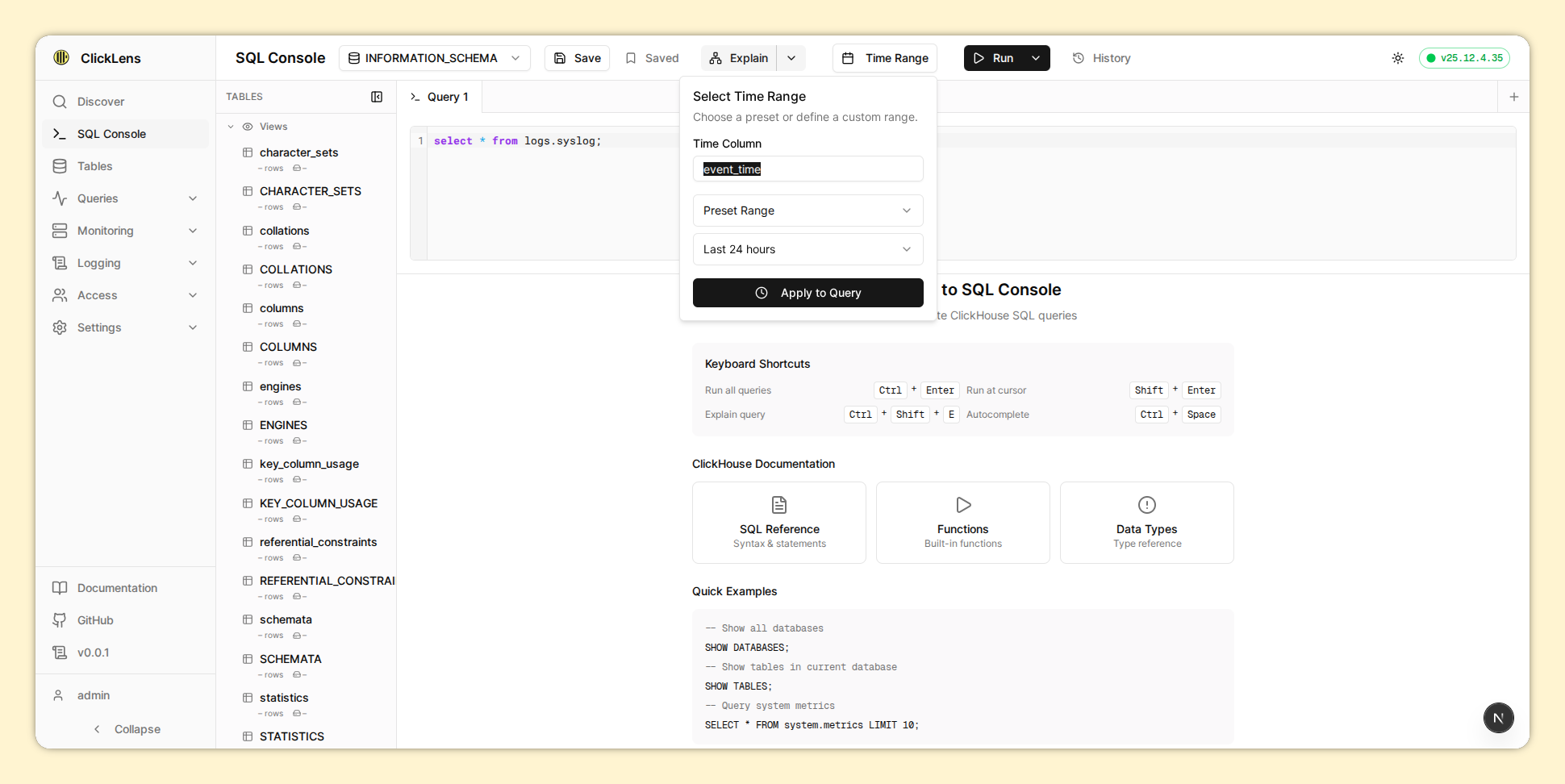Open the Explain options dropdown arrow
This screenshot has height=784, width=1565.
point(791,58)
